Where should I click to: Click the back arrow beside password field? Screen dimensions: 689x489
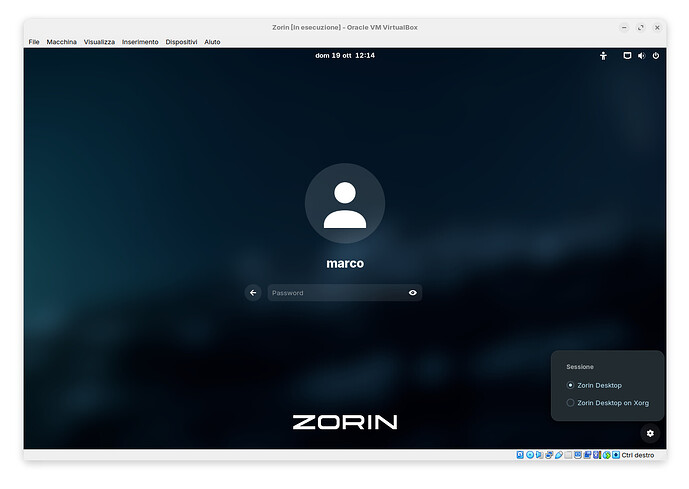[253, 293]
